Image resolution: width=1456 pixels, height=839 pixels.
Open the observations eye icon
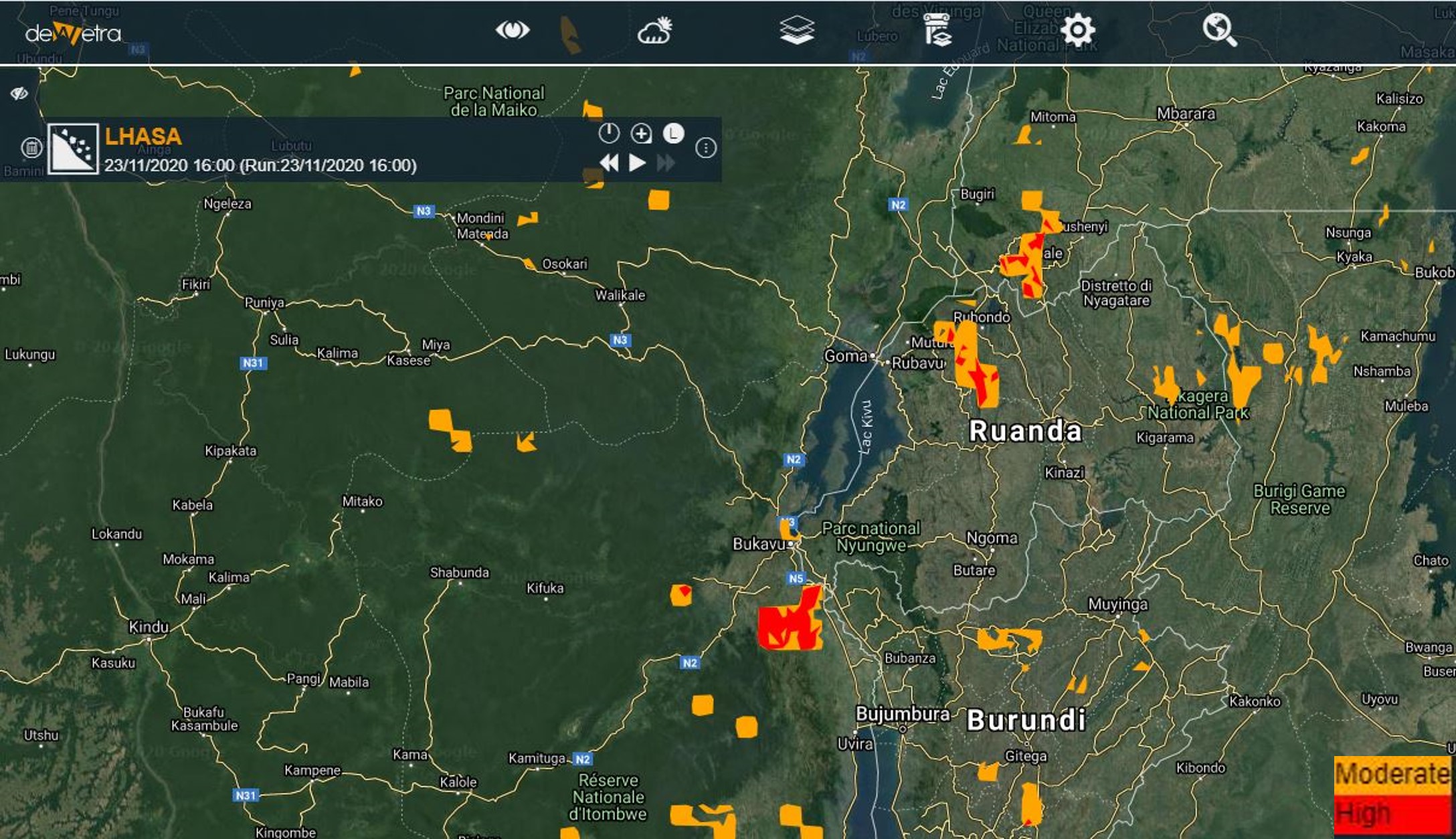pyautogui.click(x=512, y=30)
